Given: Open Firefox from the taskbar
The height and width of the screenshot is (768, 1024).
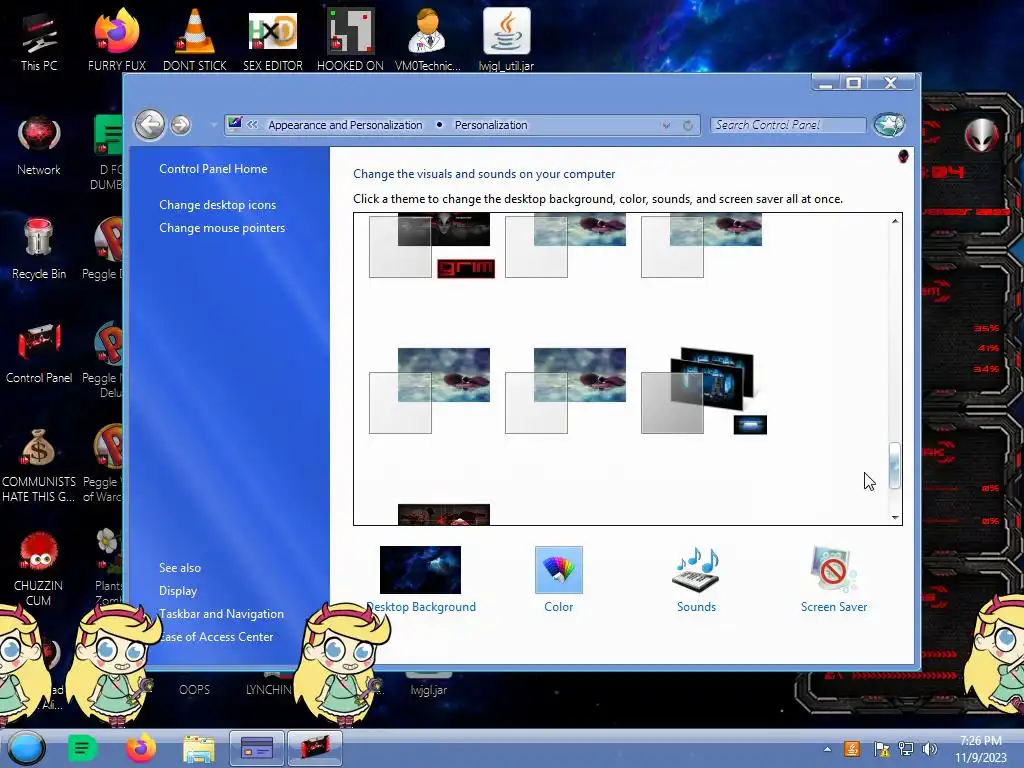Looking at the screenshot, I should coord(140,748).
